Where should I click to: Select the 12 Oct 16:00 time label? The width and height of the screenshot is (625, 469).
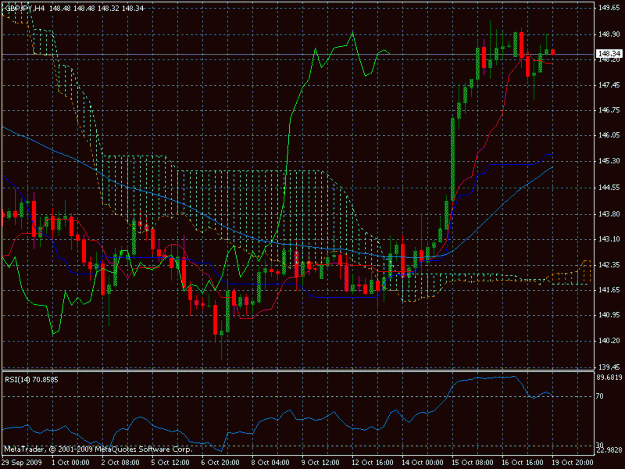372,463
